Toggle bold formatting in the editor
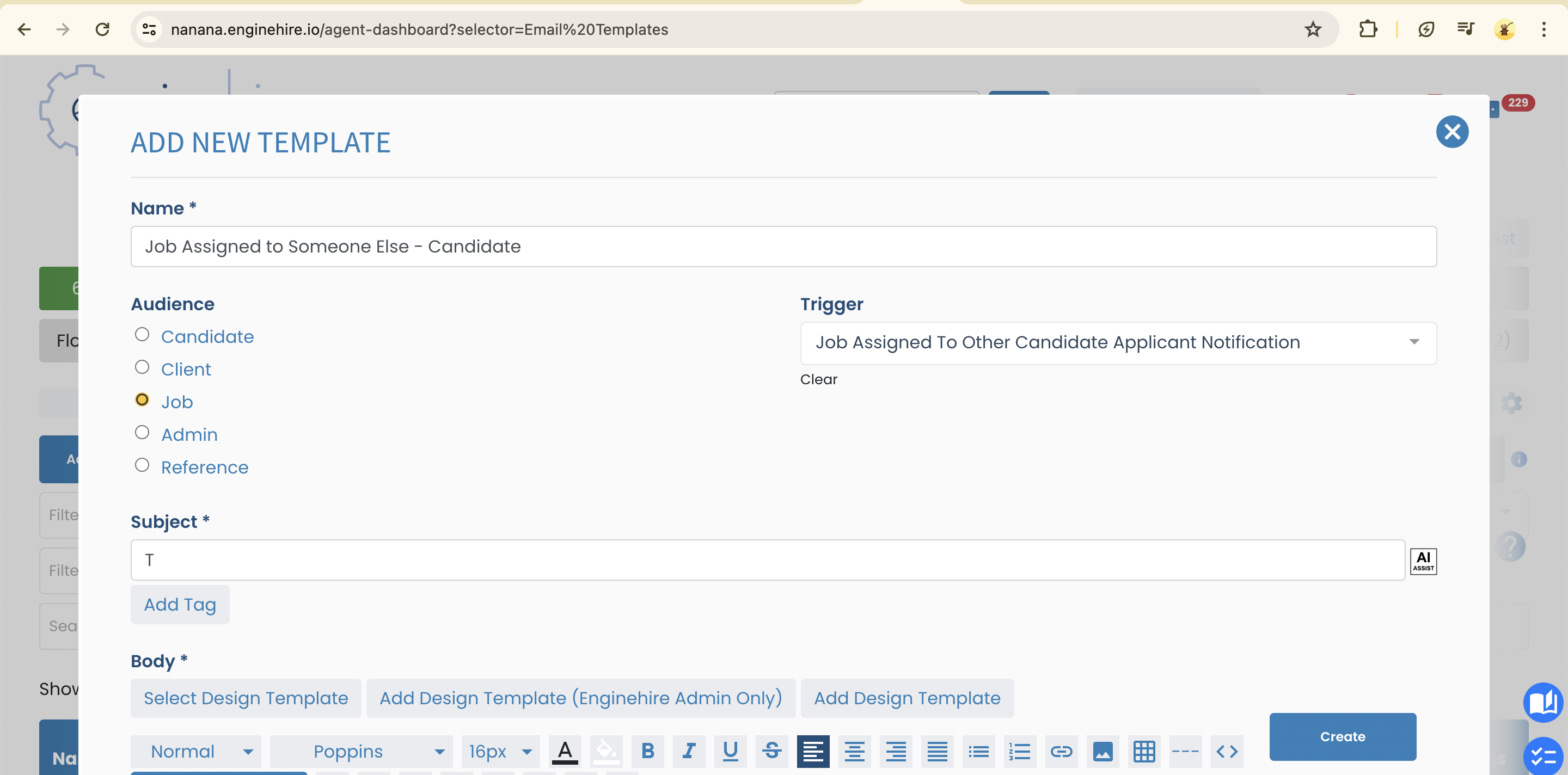1568x775 pixels. tap(648, 751)
